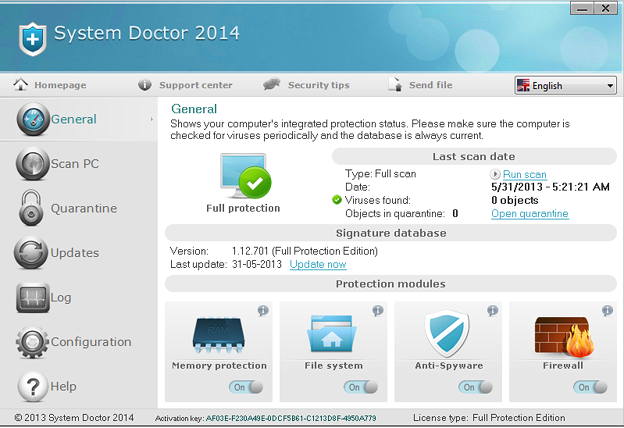624x428 pixels.
Task: Toggle the File system On switch
Action: point(361,387)
